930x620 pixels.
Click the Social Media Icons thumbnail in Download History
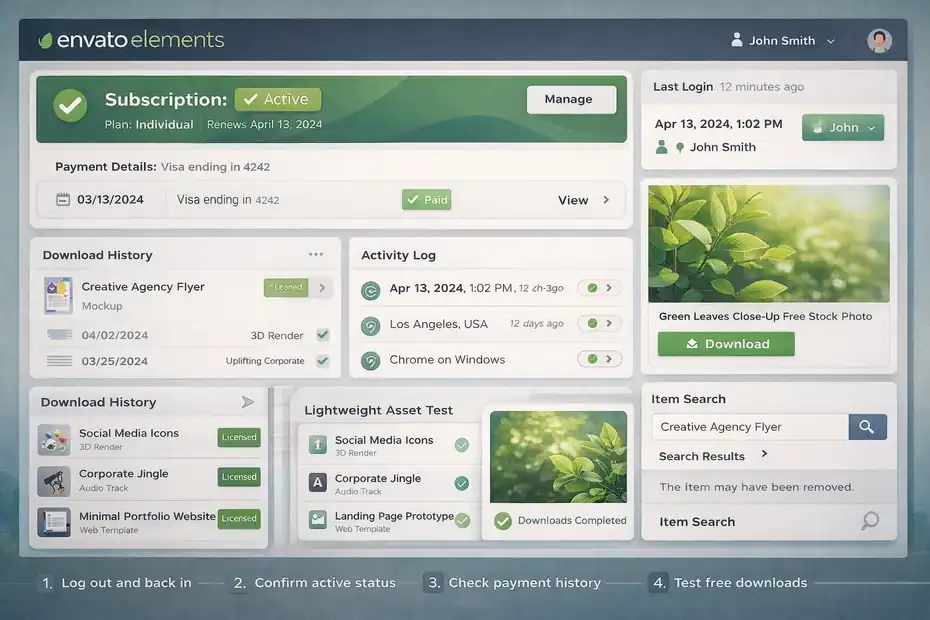(x=54, y=440)
